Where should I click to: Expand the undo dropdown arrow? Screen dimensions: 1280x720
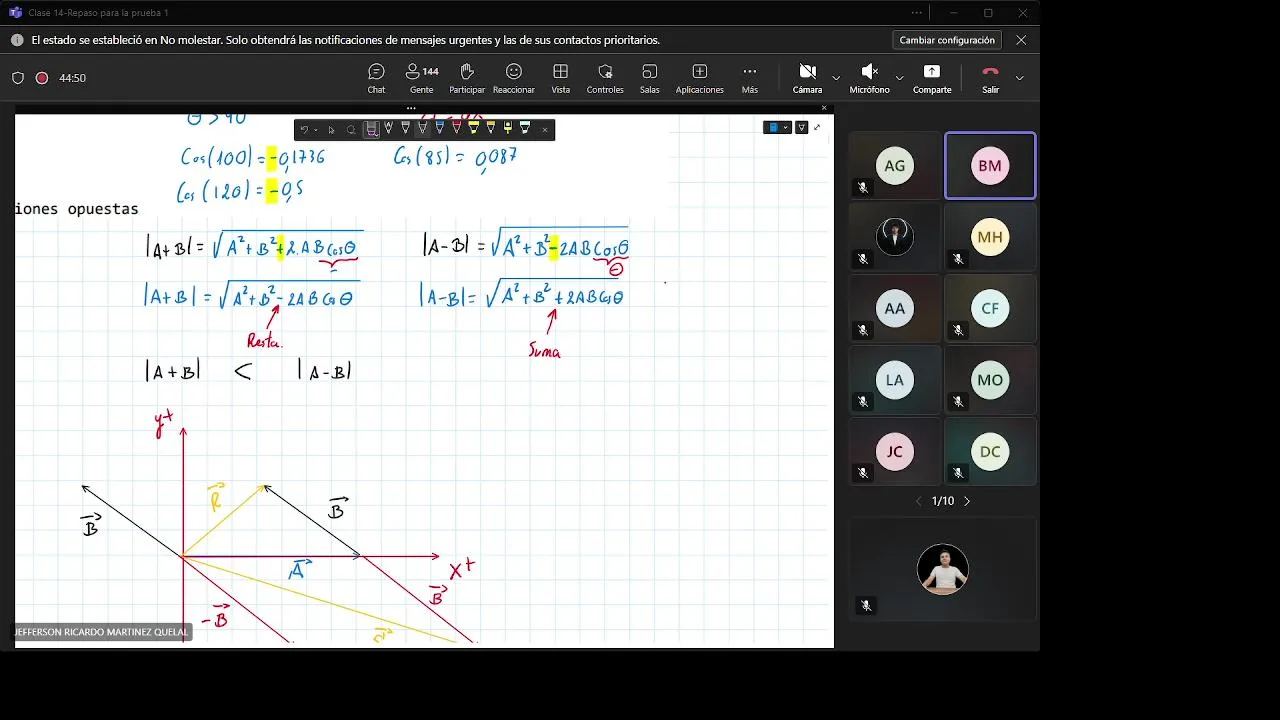coord(316,130)
